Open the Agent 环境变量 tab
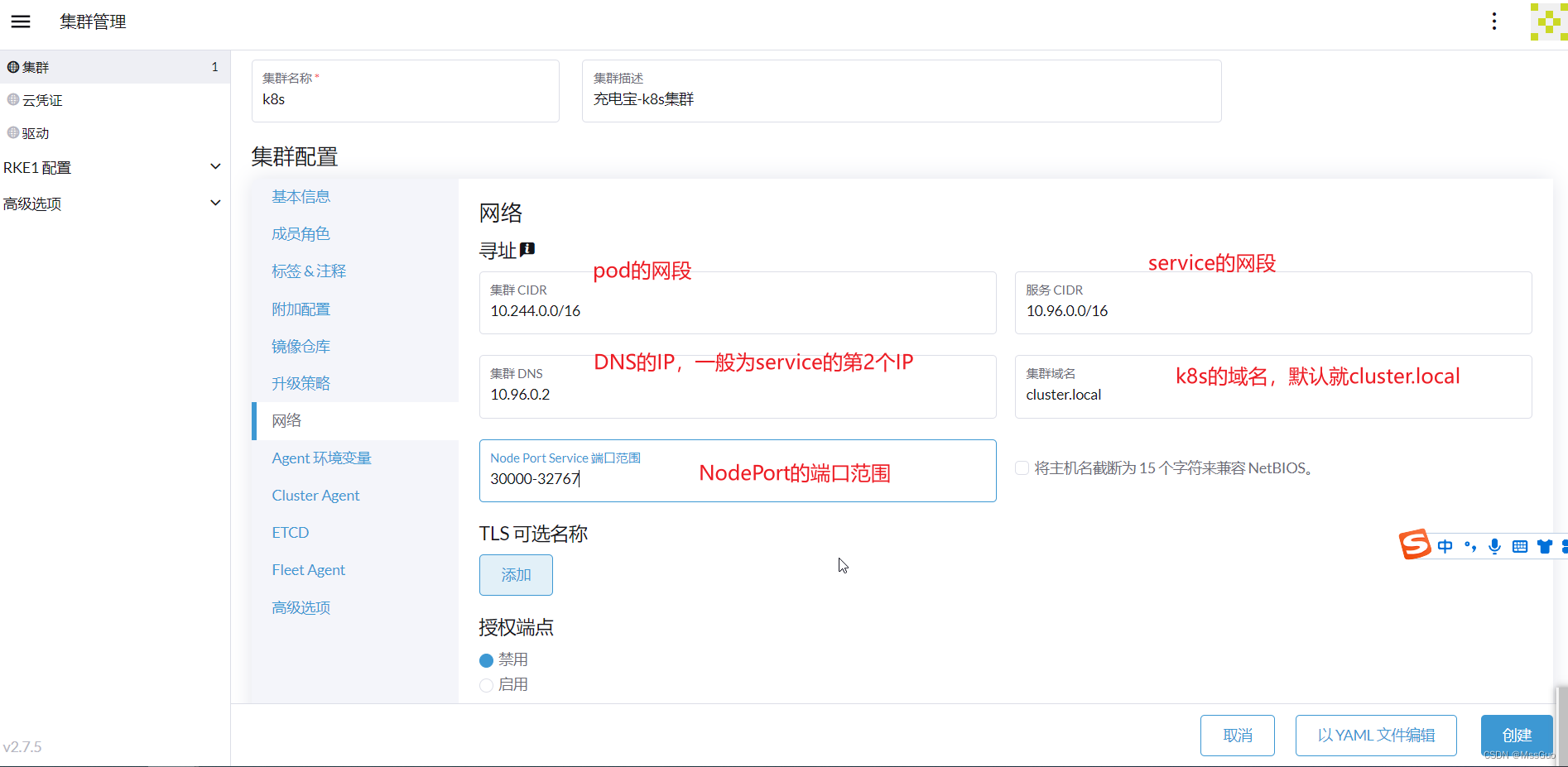 coord(355,458)
